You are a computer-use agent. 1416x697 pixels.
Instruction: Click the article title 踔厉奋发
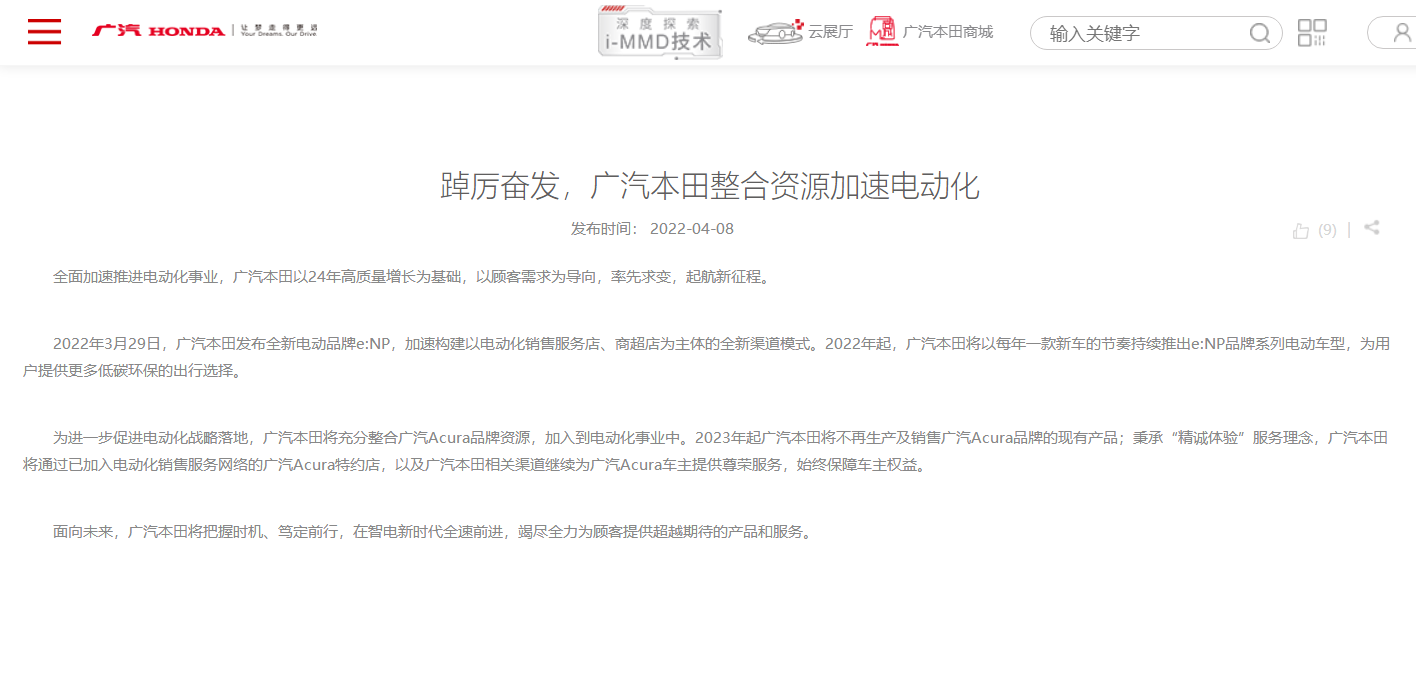pos(709,185)
